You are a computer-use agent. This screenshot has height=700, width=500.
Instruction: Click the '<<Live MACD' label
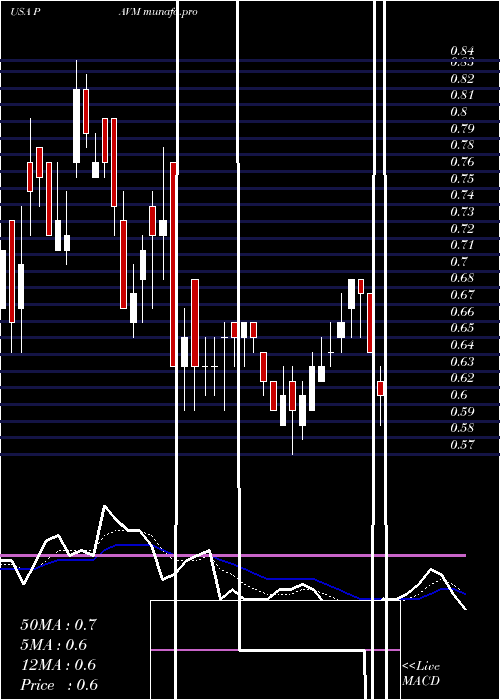coord(421,673)
